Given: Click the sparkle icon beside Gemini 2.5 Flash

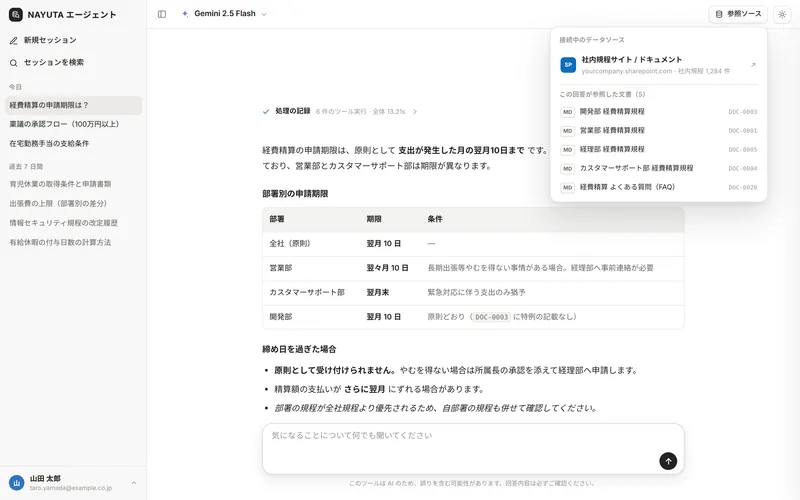Looking at the screenshot, I should (x=185, y=14).
